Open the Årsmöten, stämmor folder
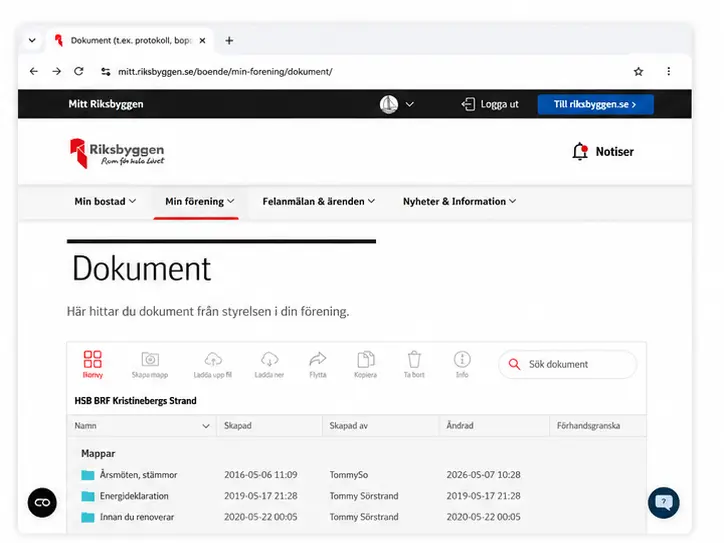This screenshot has width=724, height=543. pyautogui.click(x=139, y=475)
